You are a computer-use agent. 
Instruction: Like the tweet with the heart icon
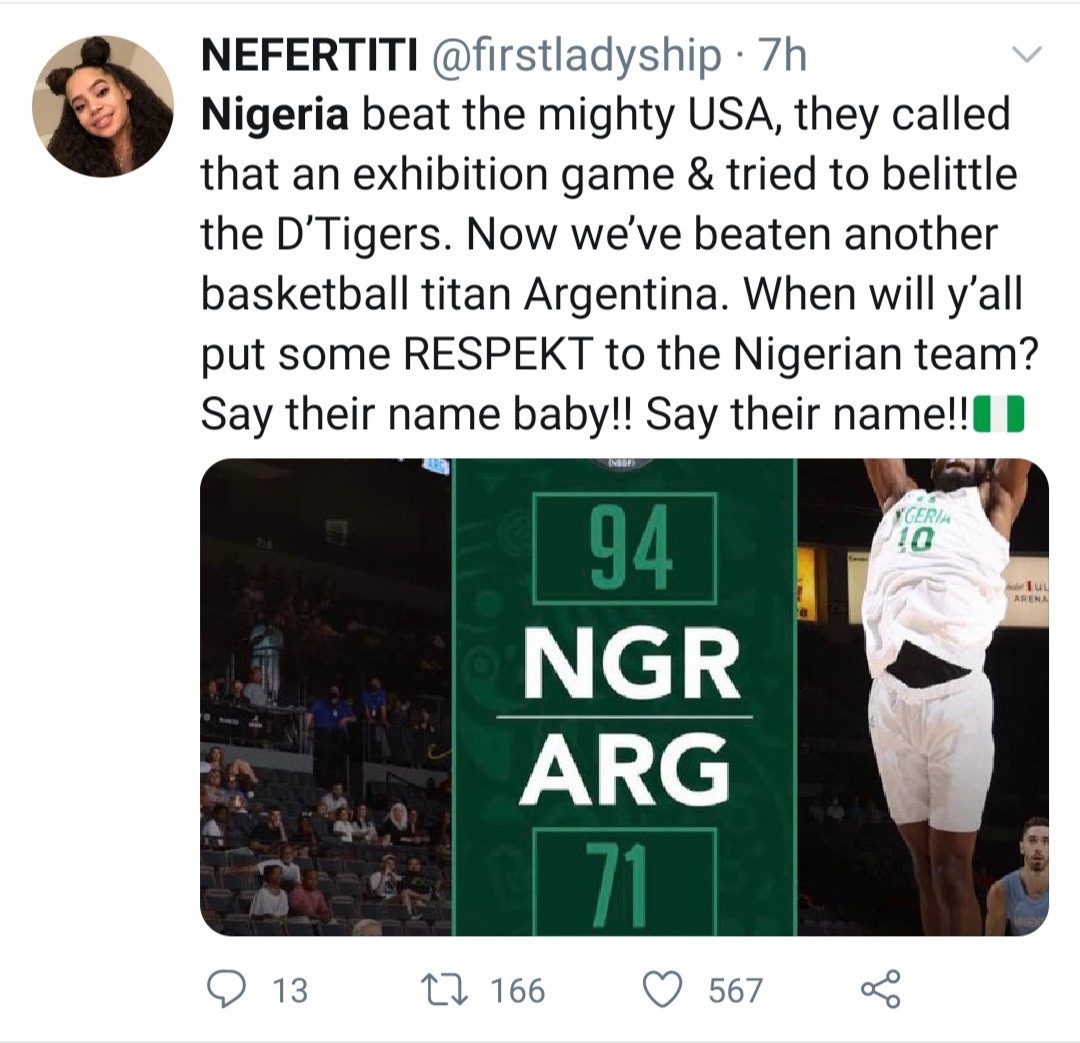point(659,989)
